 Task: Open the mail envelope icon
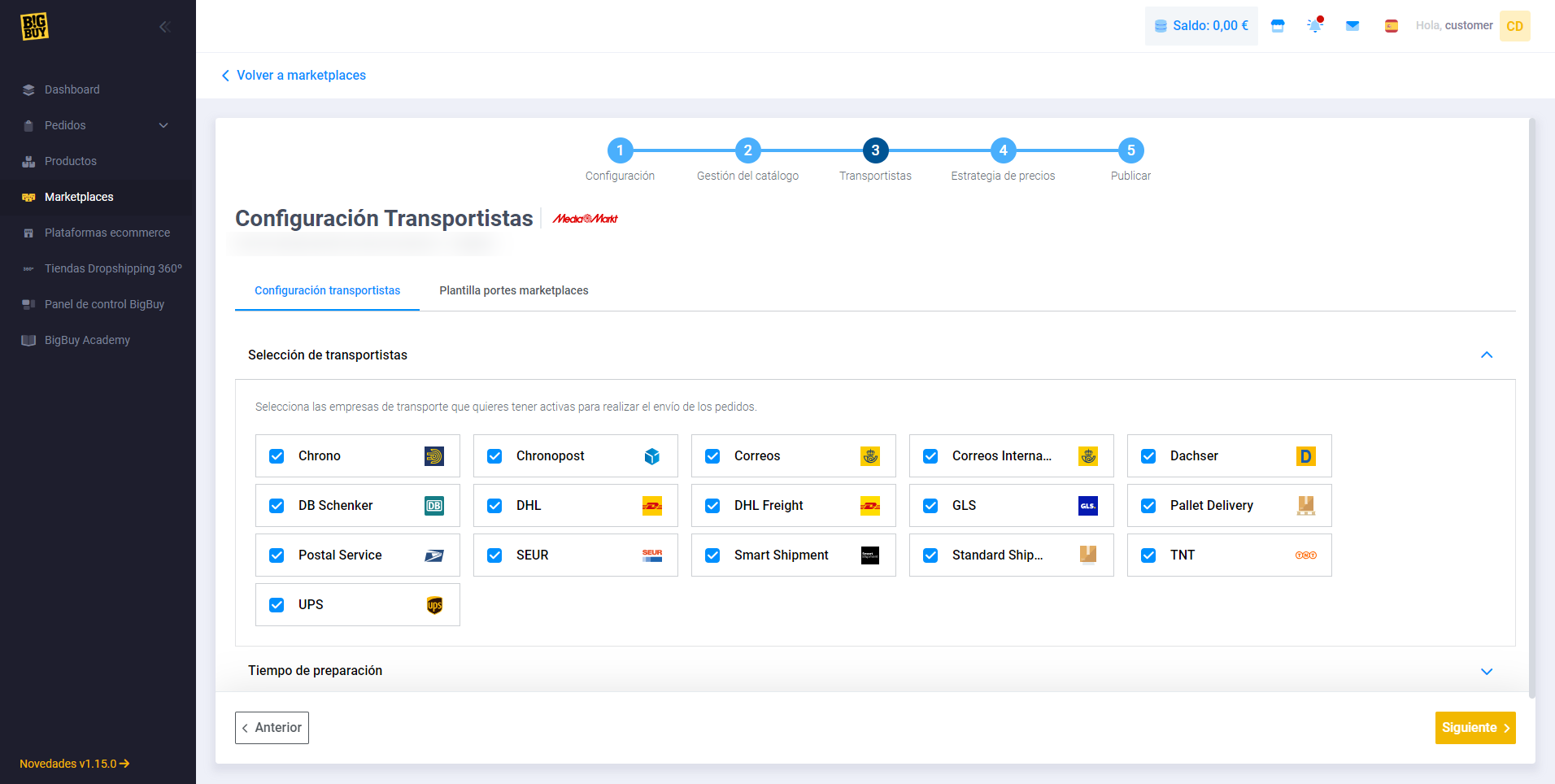pos(1352,26)
